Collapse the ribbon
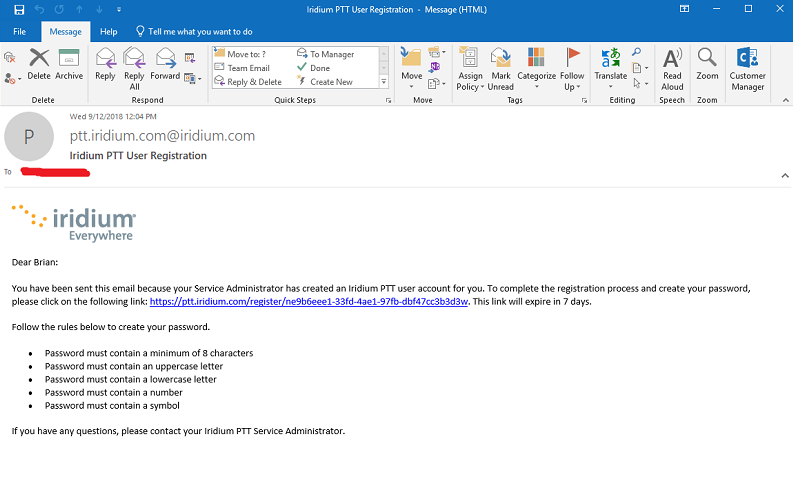 [785, 100]
